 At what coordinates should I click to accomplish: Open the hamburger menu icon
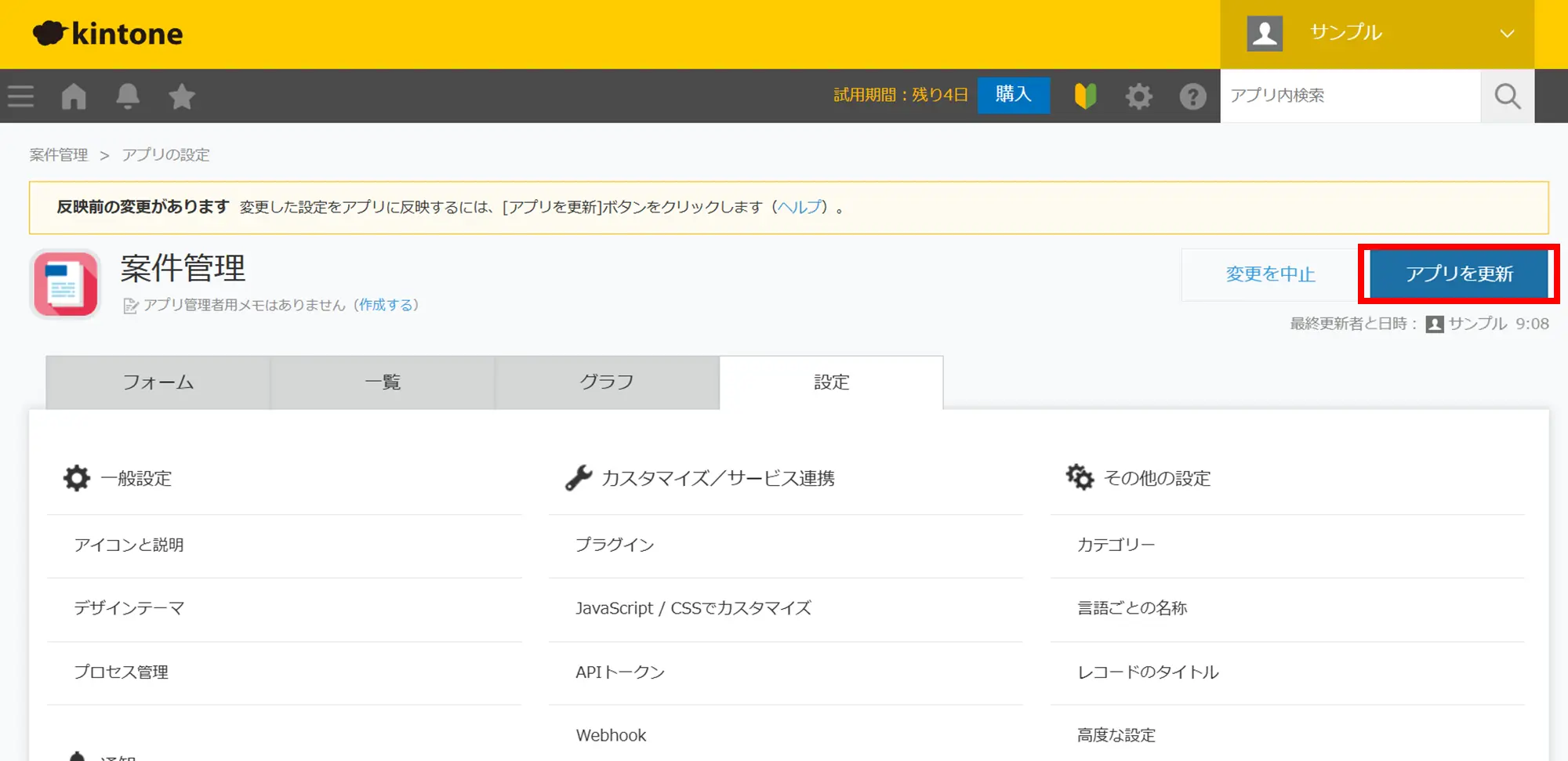pyautogui.click(x=21, y=96)
